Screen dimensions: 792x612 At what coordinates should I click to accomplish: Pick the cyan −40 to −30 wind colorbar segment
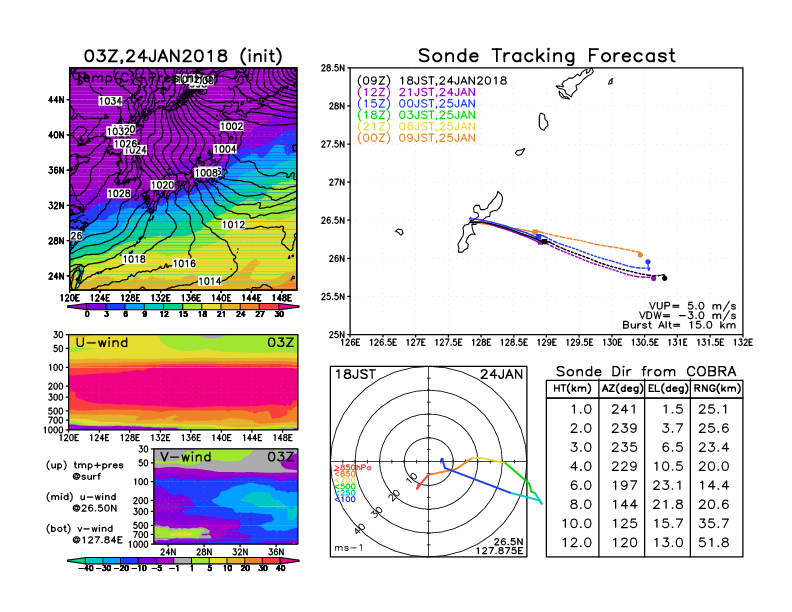[94, 560]
